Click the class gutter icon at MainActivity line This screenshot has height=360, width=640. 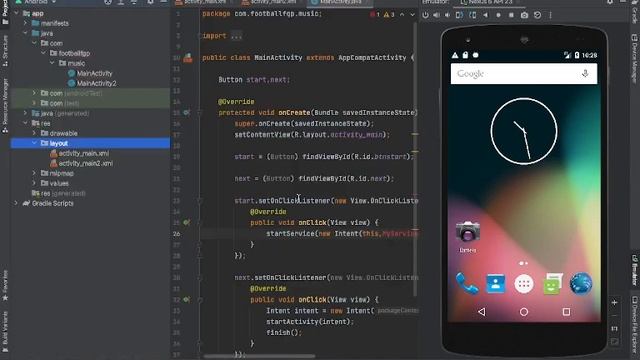click(x=188, y=58)
